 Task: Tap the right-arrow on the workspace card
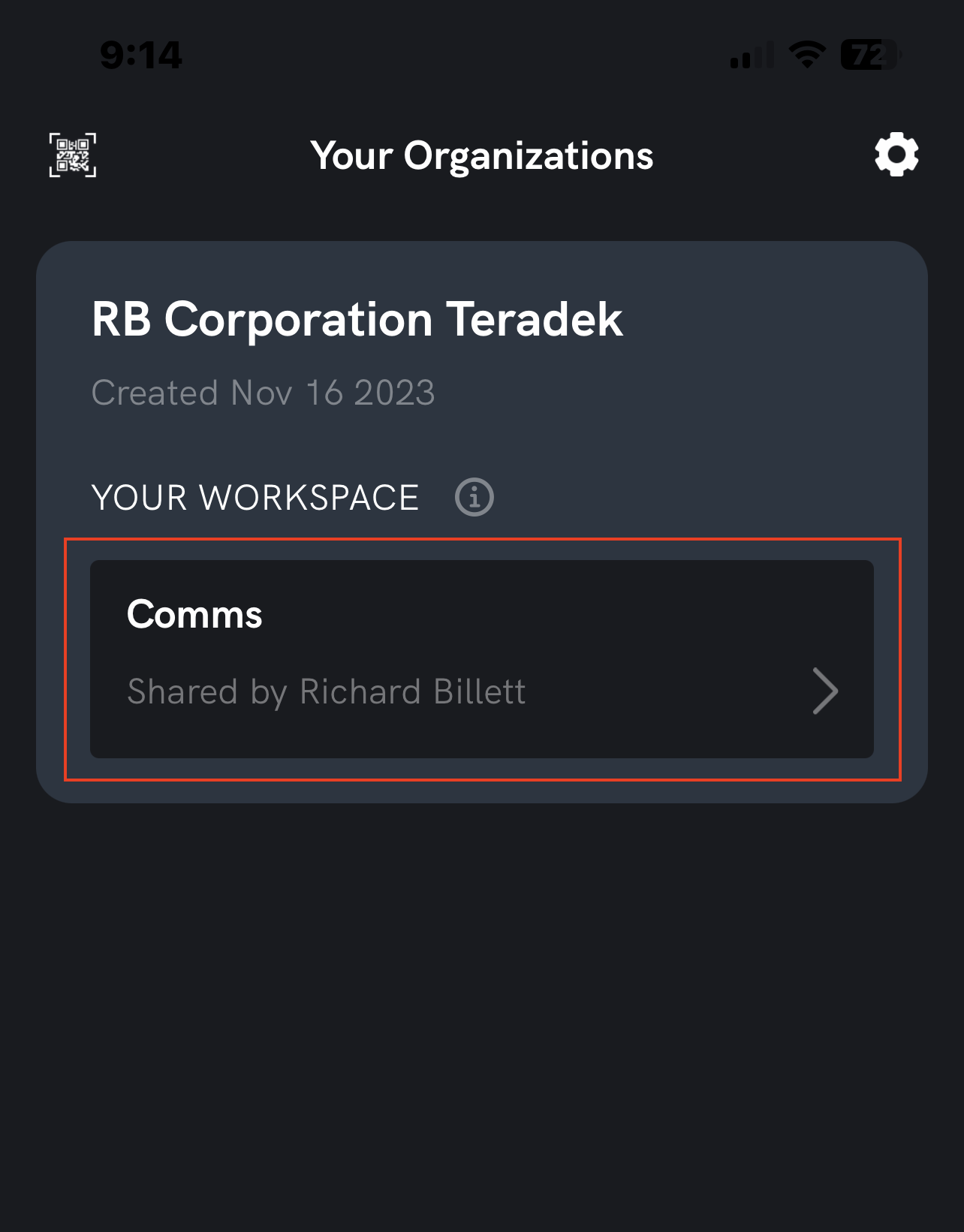[824, 691]
